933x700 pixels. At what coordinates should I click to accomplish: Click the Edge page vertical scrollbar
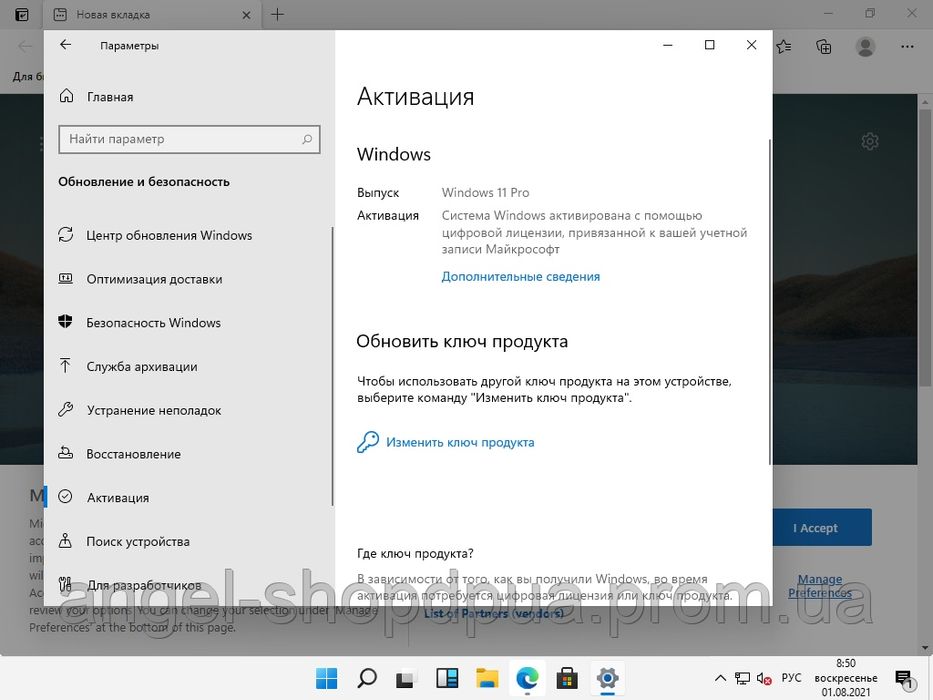tap(926, 250)
